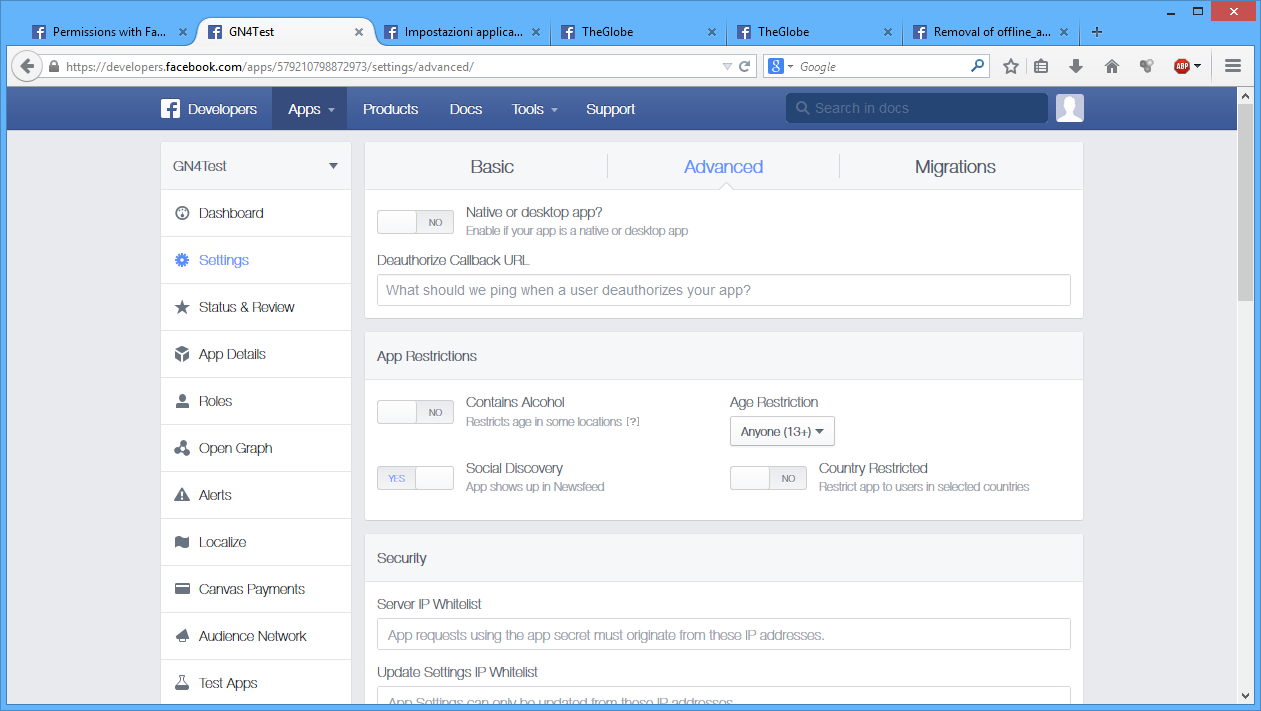Click the browser address bar URL
This screenshot has width=1261, height=711.
[270, 67]
